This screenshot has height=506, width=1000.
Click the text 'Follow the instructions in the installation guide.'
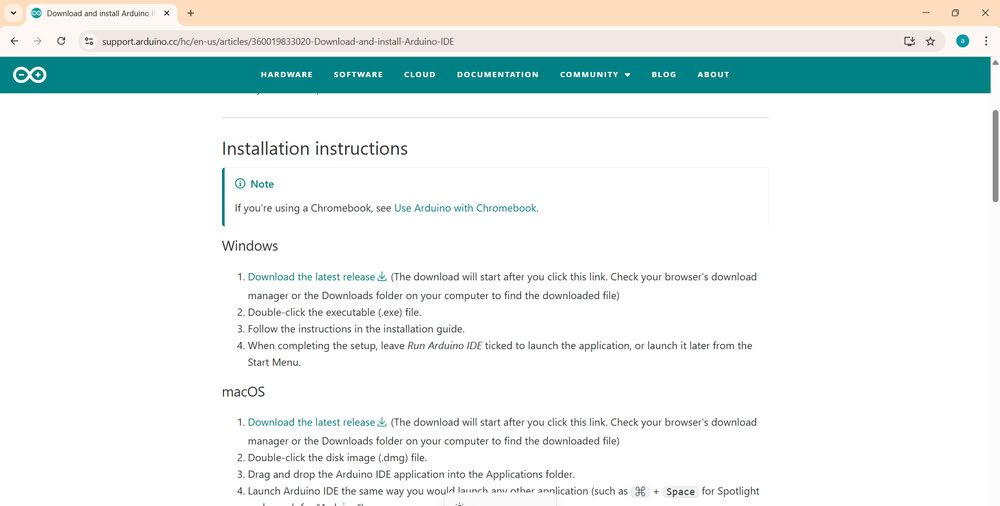coord(356,329)
